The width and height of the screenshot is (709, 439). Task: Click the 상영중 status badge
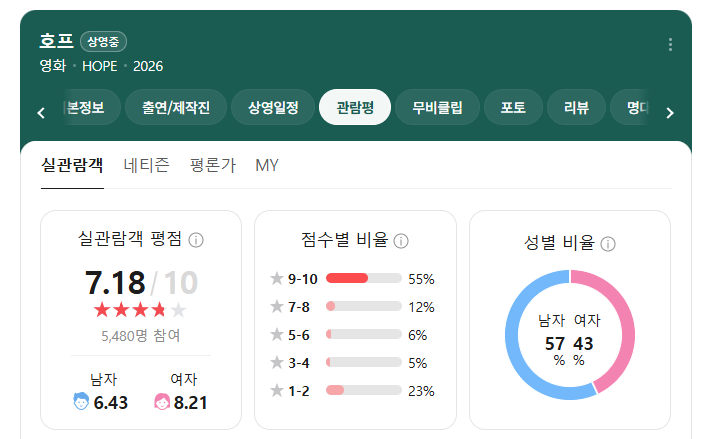(104, 42)
